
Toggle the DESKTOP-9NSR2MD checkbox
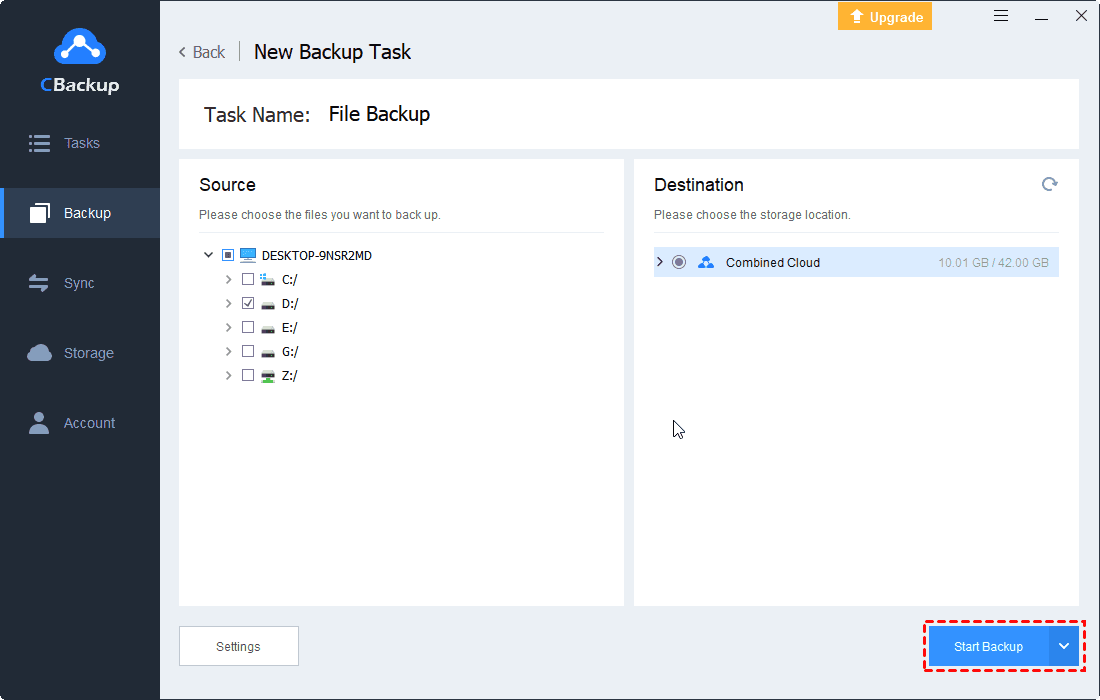click(228, 255)
